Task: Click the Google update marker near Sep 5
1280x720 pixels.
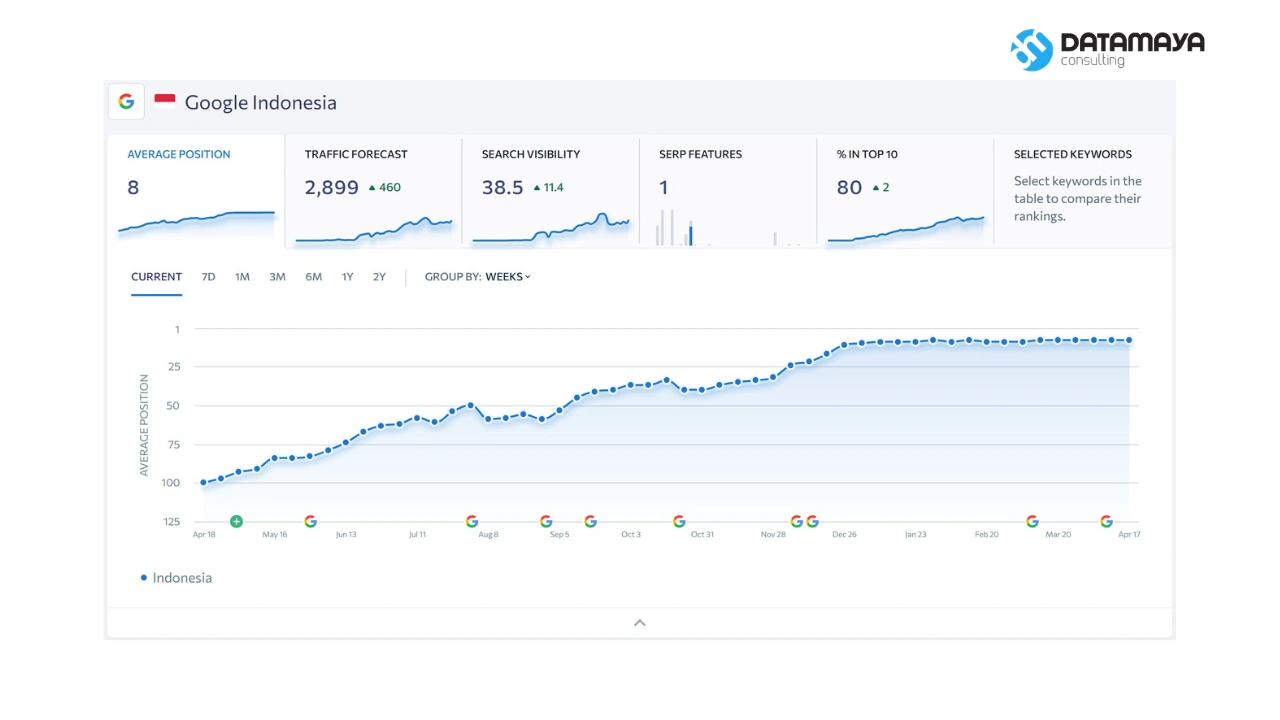Action: (x=546, y=521)
